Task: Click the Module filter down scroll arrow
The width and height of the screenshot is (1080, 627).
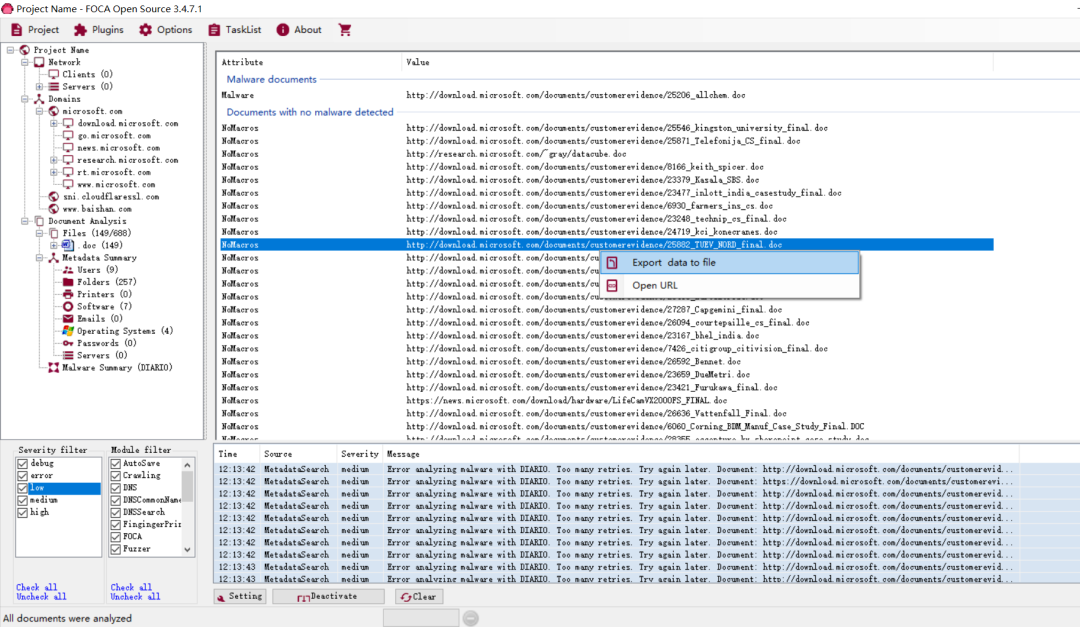Action: click(x=187, y=549)
